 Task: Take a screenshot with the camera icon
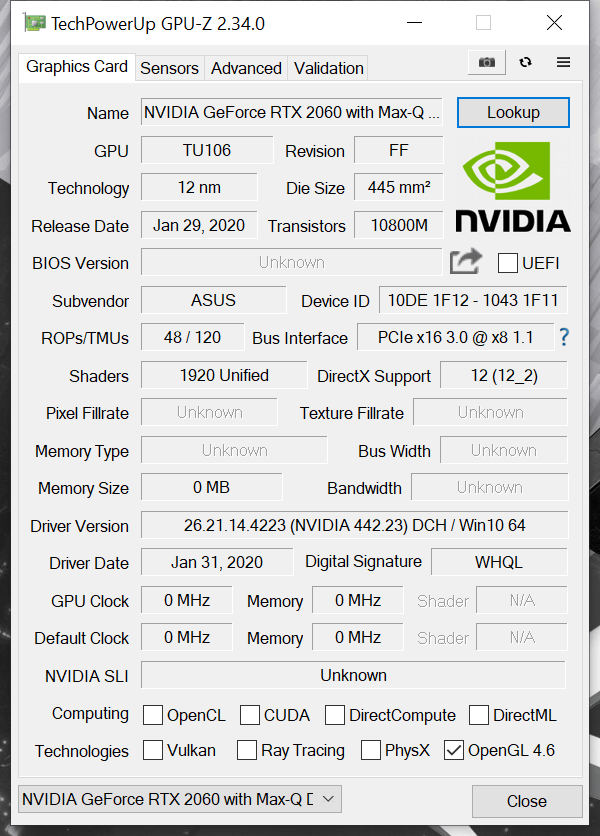(x=486, y=62)
